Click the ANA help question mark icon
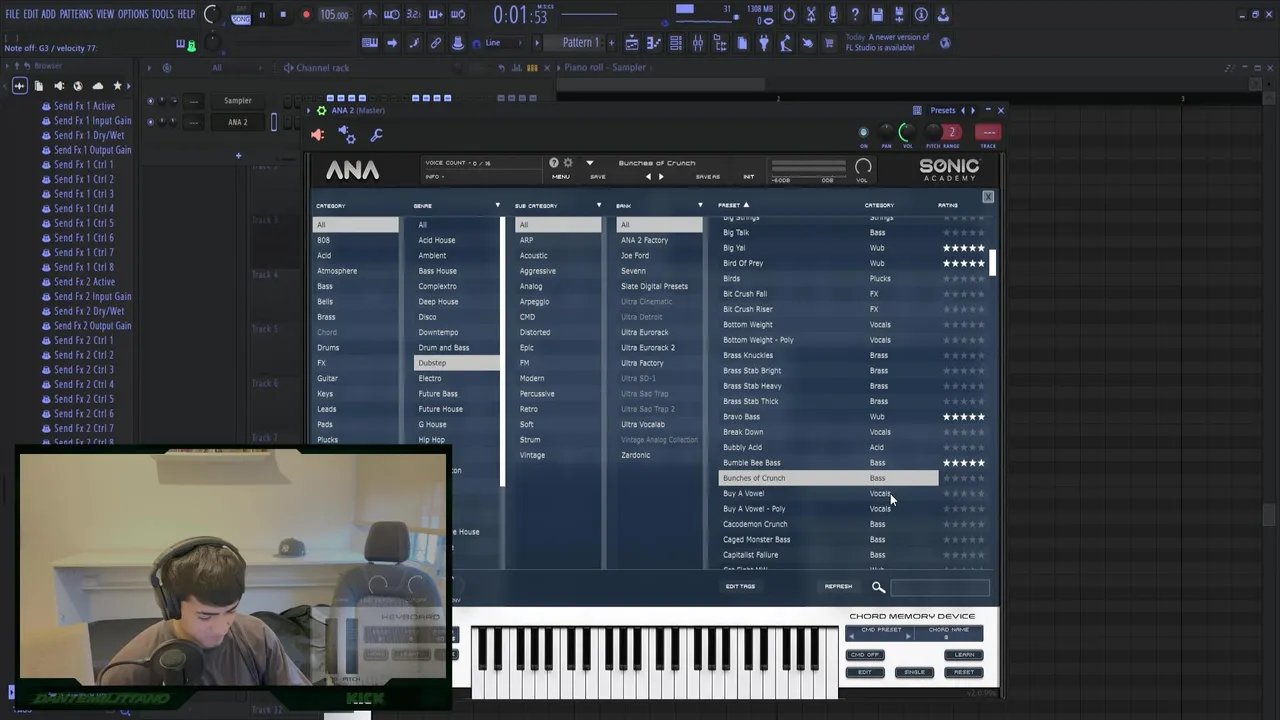 [554, 163]
